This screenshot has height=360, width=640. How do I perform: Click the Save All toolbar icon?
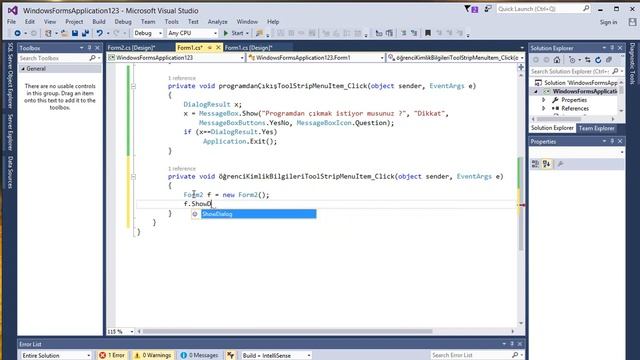[x=85, y=33]
